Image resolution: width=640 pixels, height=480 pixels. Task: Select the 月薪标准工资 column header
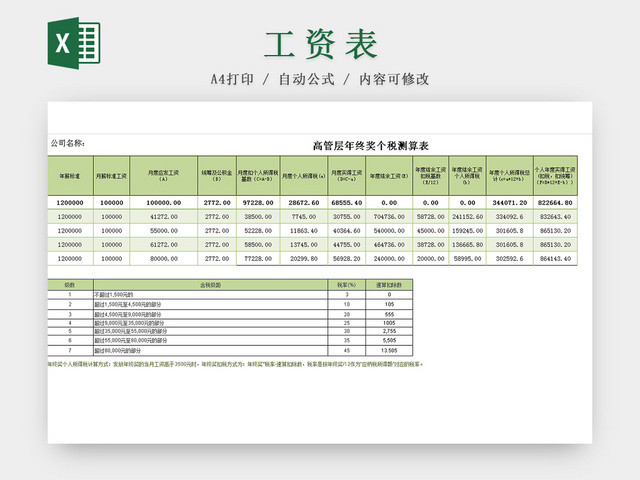(111, 176)
